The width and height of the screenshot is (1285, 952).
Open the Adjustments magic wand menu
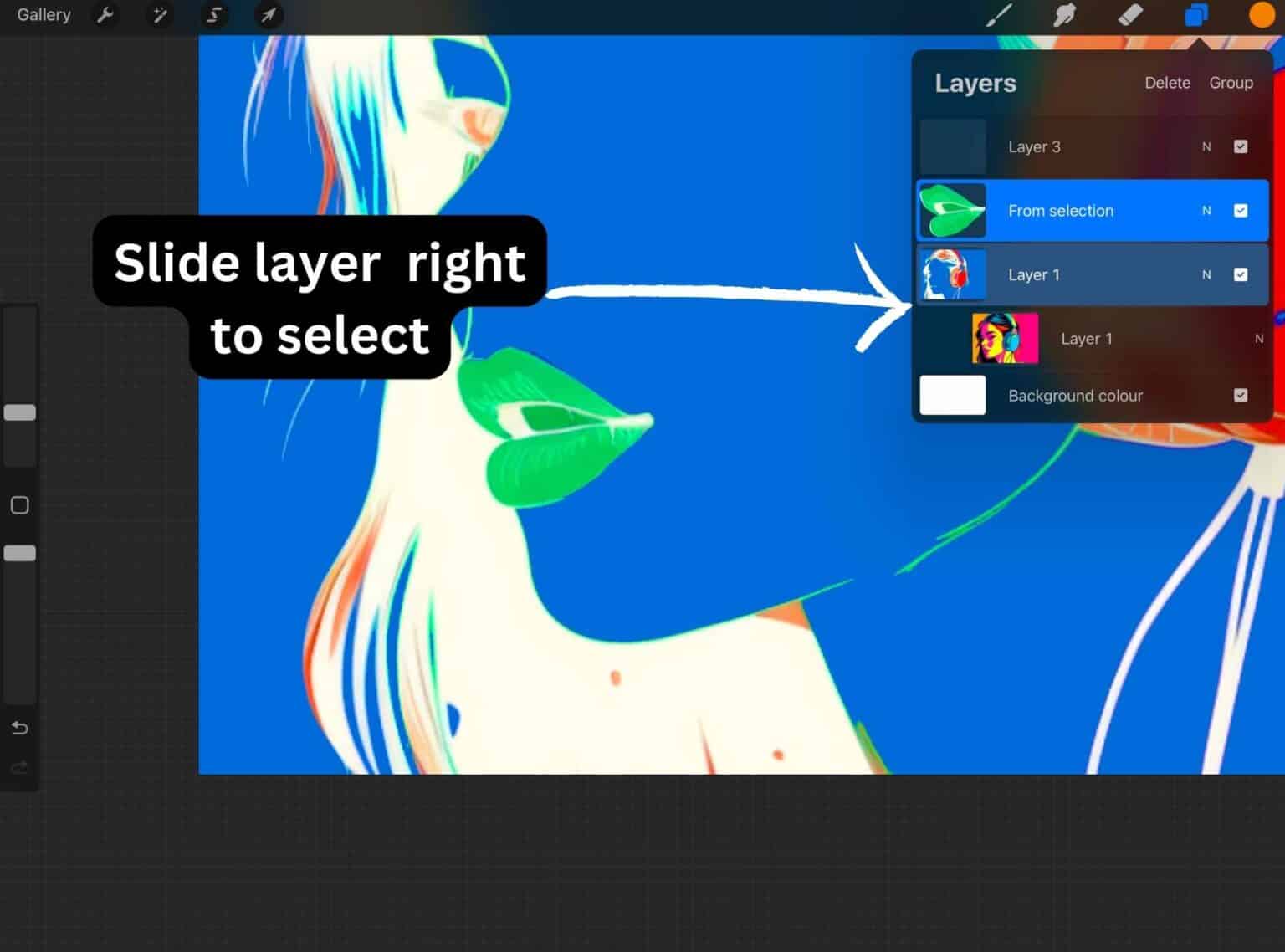159,15
